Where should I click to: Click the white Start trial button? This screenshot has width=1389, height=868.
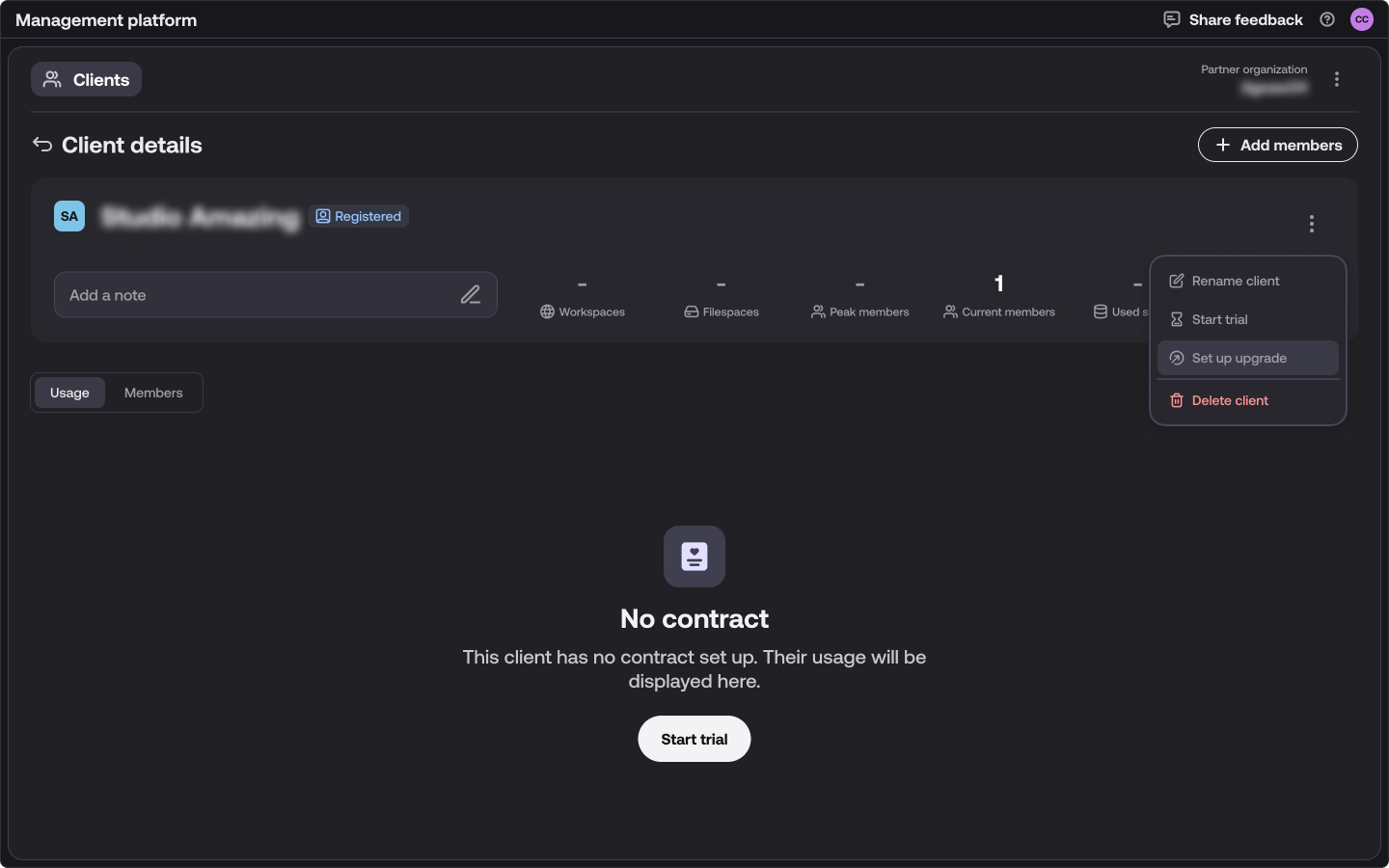tap(694, 739)
